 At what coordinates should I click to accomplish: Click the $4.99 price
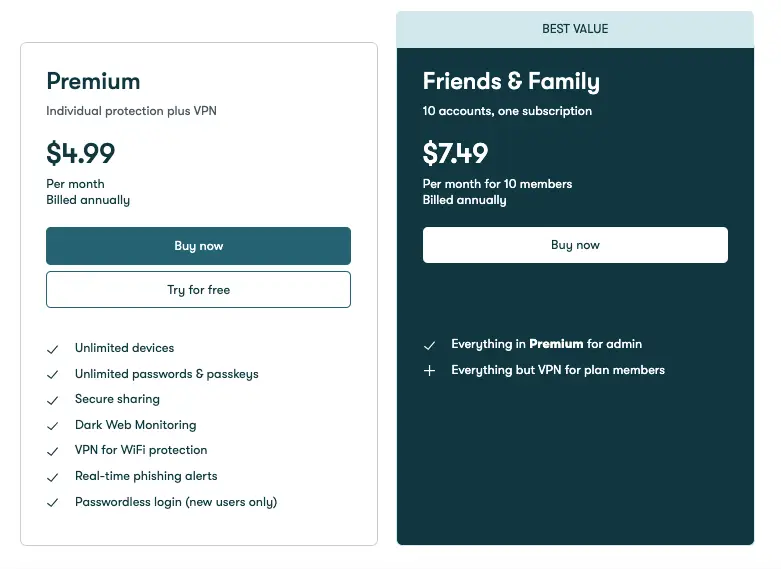pyautogui.click(x=81, y=153)
